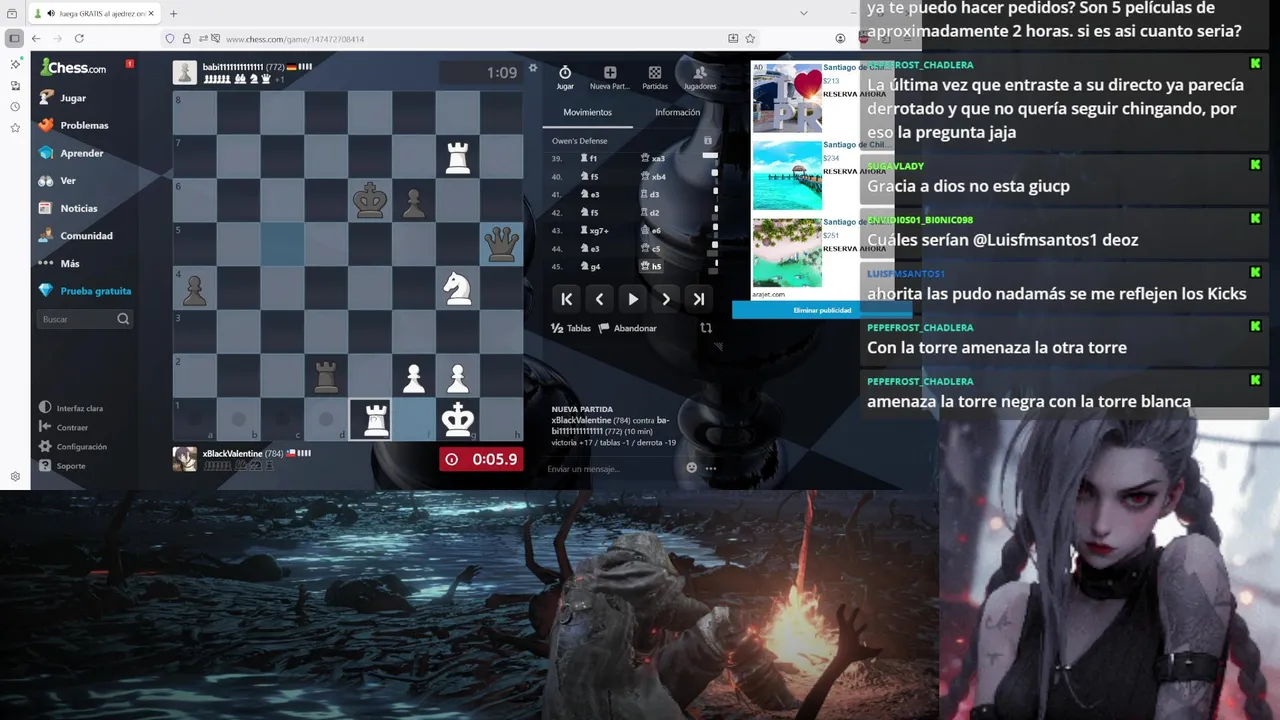Viewport: 1280px width, 720px height.
Task: Click the black king on the board
Action: (370, 200)
